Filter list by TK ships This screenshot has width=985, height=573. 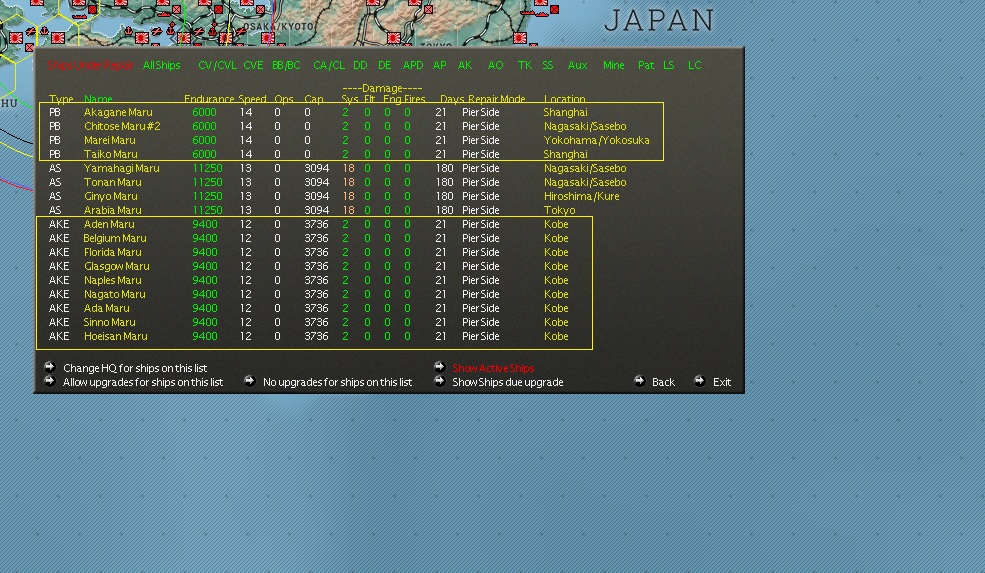[x=525, y=65]
